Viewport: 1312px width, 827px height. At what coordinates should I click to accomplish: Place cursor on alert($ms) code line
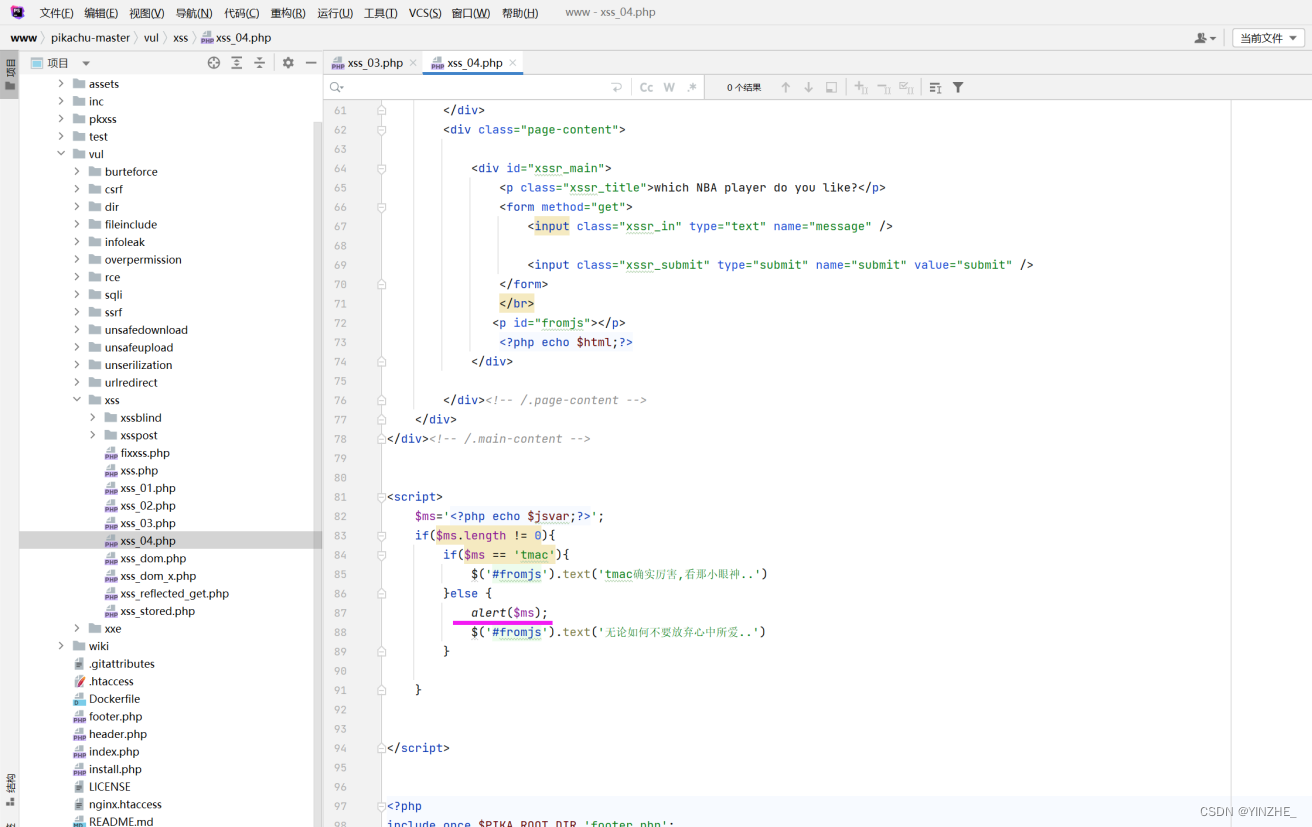509,613
